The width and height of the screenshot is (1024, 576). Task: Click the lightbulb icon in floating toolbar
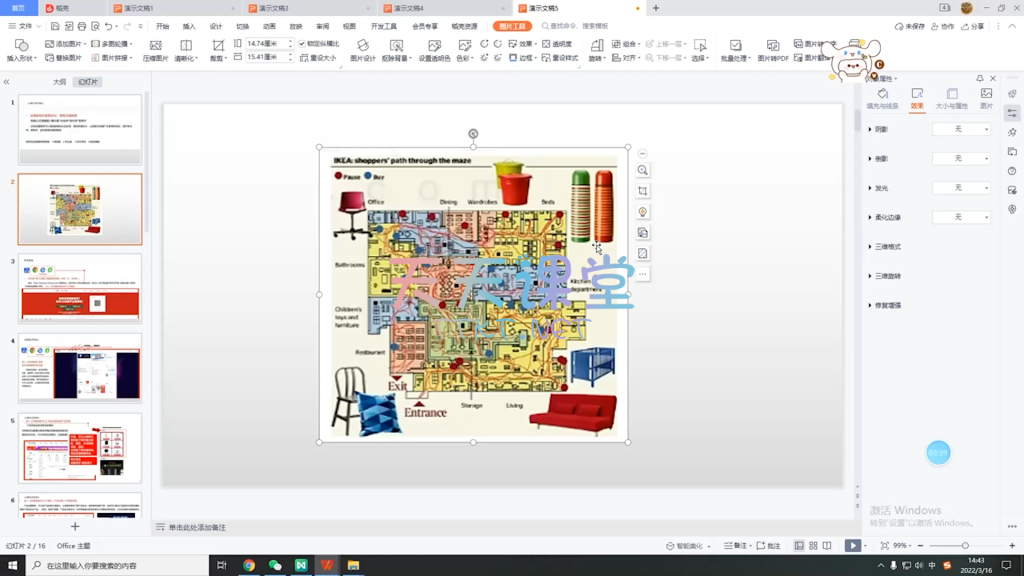(643, 212)
